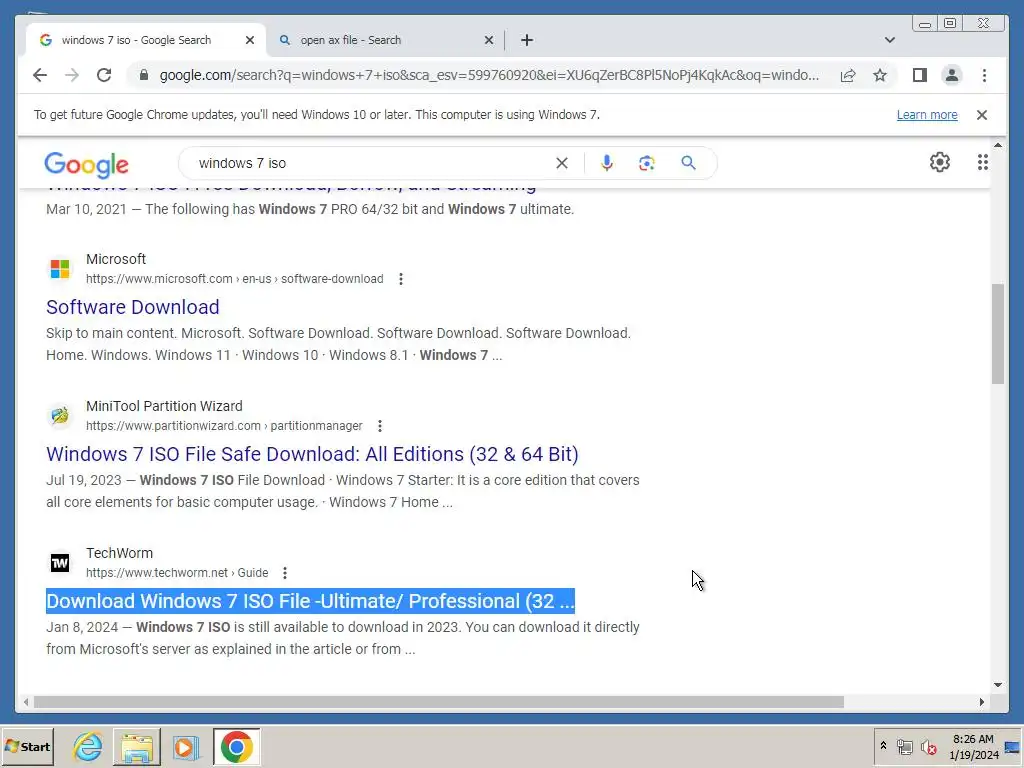Clear the search box with the X
The width and height of the screenshot is (1024, 768).
coord(562,163)
